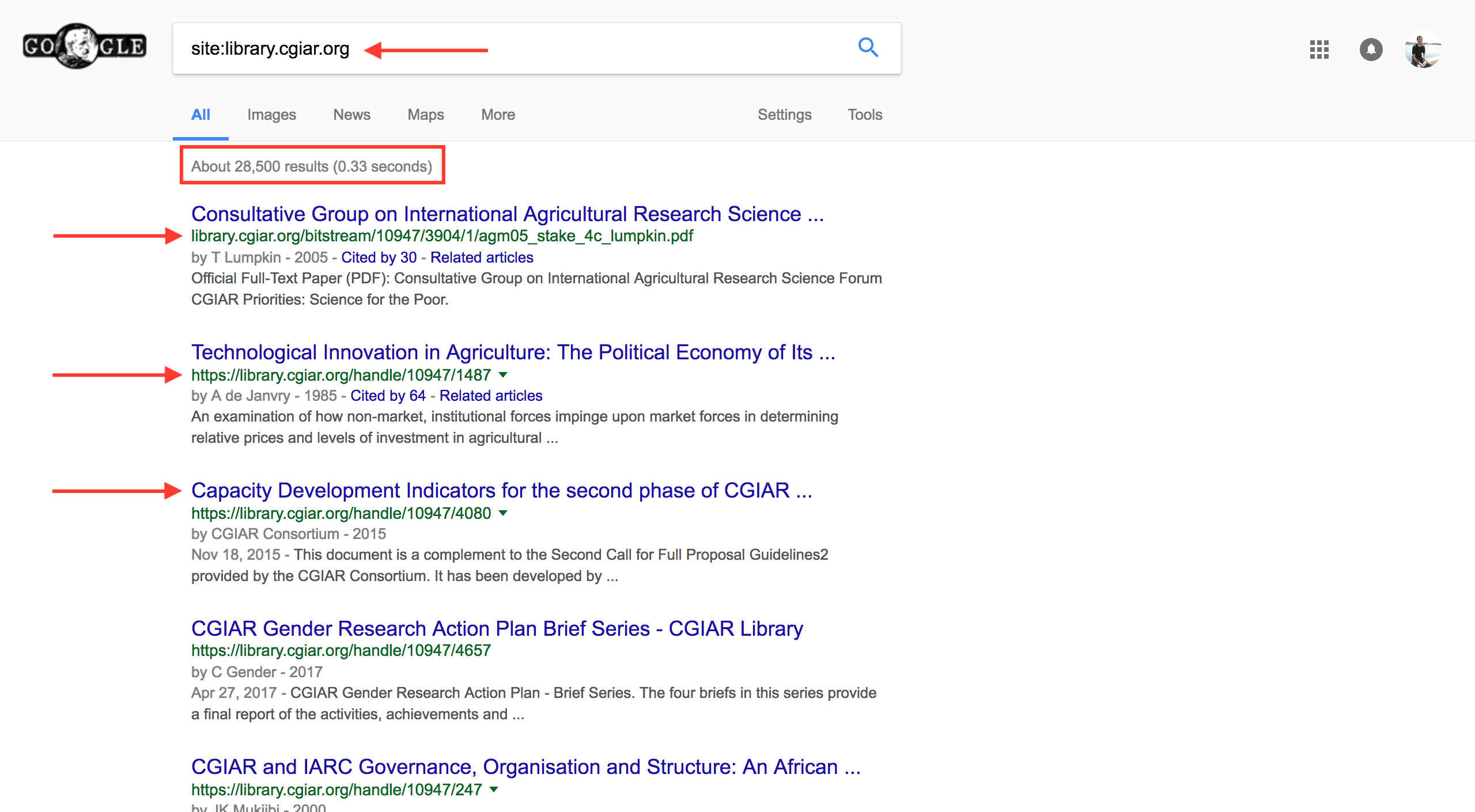
Task: Expand the arrow next to handle/10947/4080
Action: 503,513
